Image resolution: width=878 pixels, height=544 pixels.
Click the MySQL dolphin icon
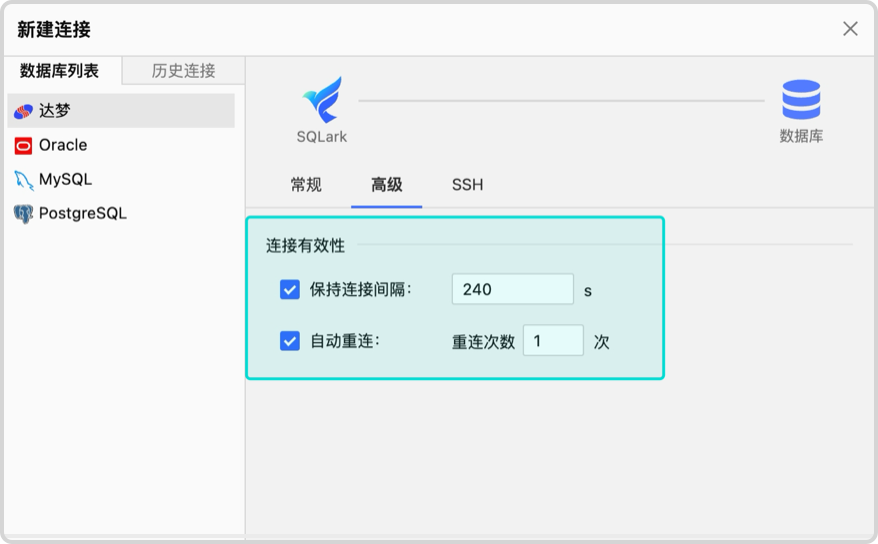click(x=24, y=180)
